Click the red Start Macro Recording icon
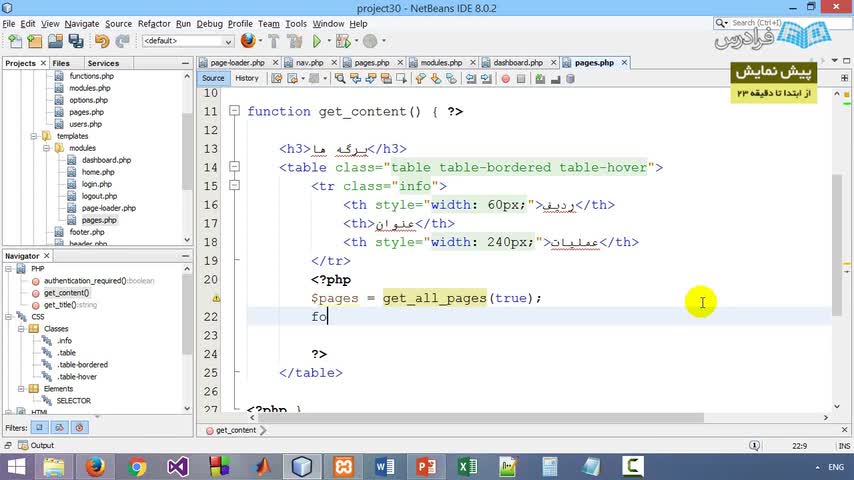This screenshot has width=854, height=480. [505, 78]
